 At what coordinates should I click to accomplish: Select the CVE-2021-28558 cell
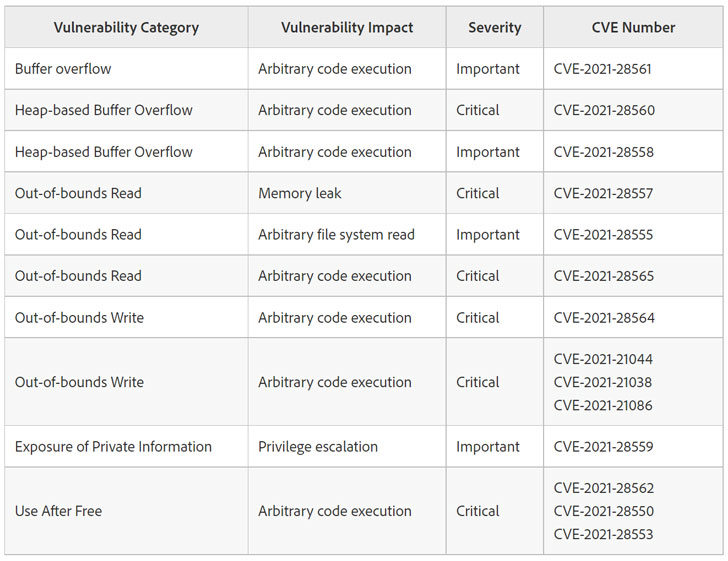tap(604, 152)
